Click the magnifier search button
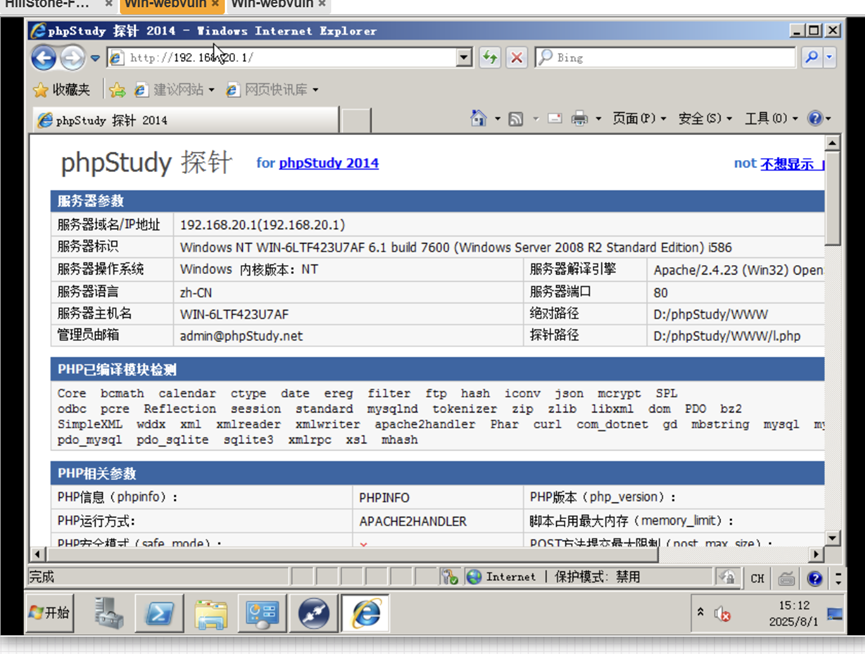Image resolution: width=865 pixels, height=654 pixels. [811, 57]
